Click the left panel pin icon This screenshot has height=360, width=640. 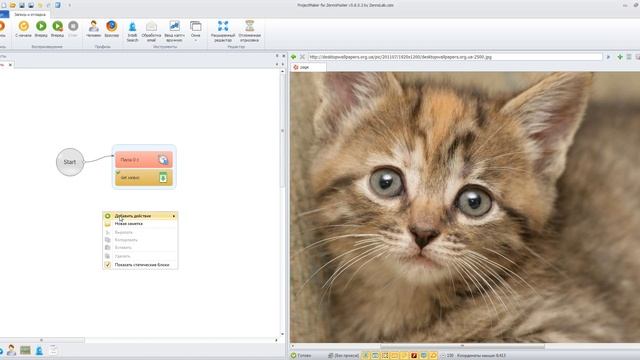pyautogui.click(x=277, y=56)
